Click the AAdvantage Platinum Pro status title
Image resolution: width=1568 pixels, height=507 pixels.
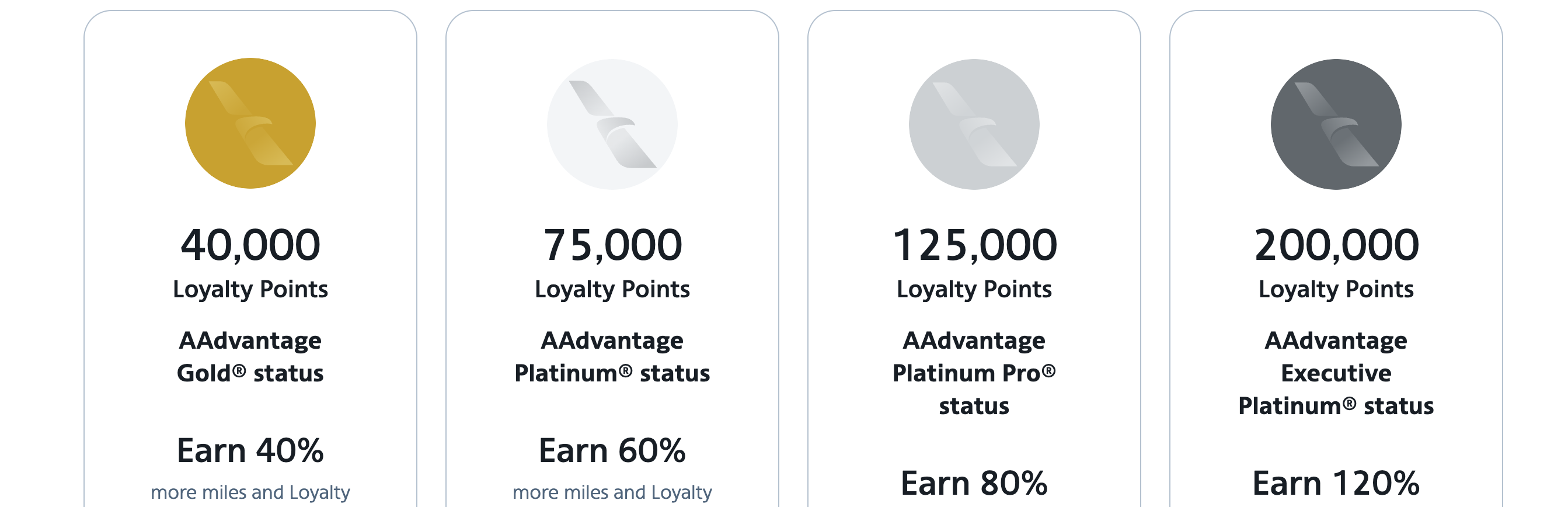(974, 373)
